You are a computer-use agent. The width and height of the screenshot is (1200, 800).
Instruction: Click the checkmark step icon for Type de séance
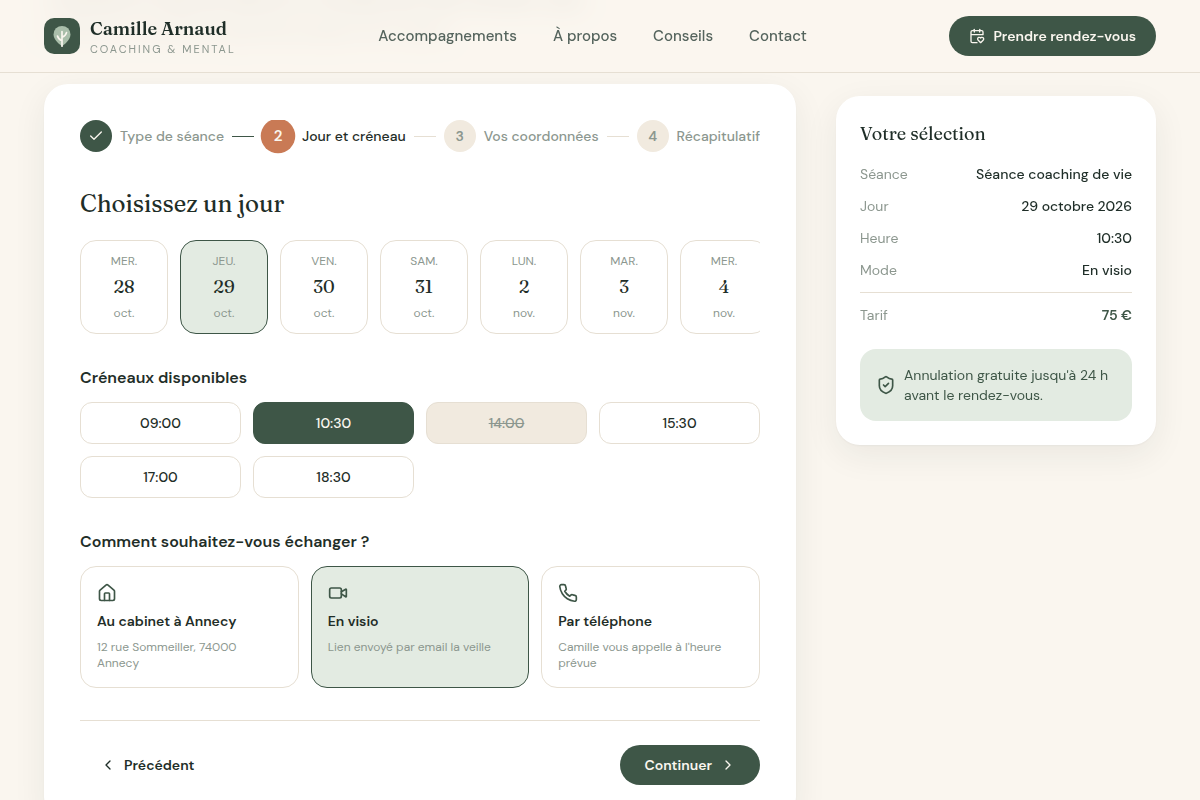coord(96,136)
